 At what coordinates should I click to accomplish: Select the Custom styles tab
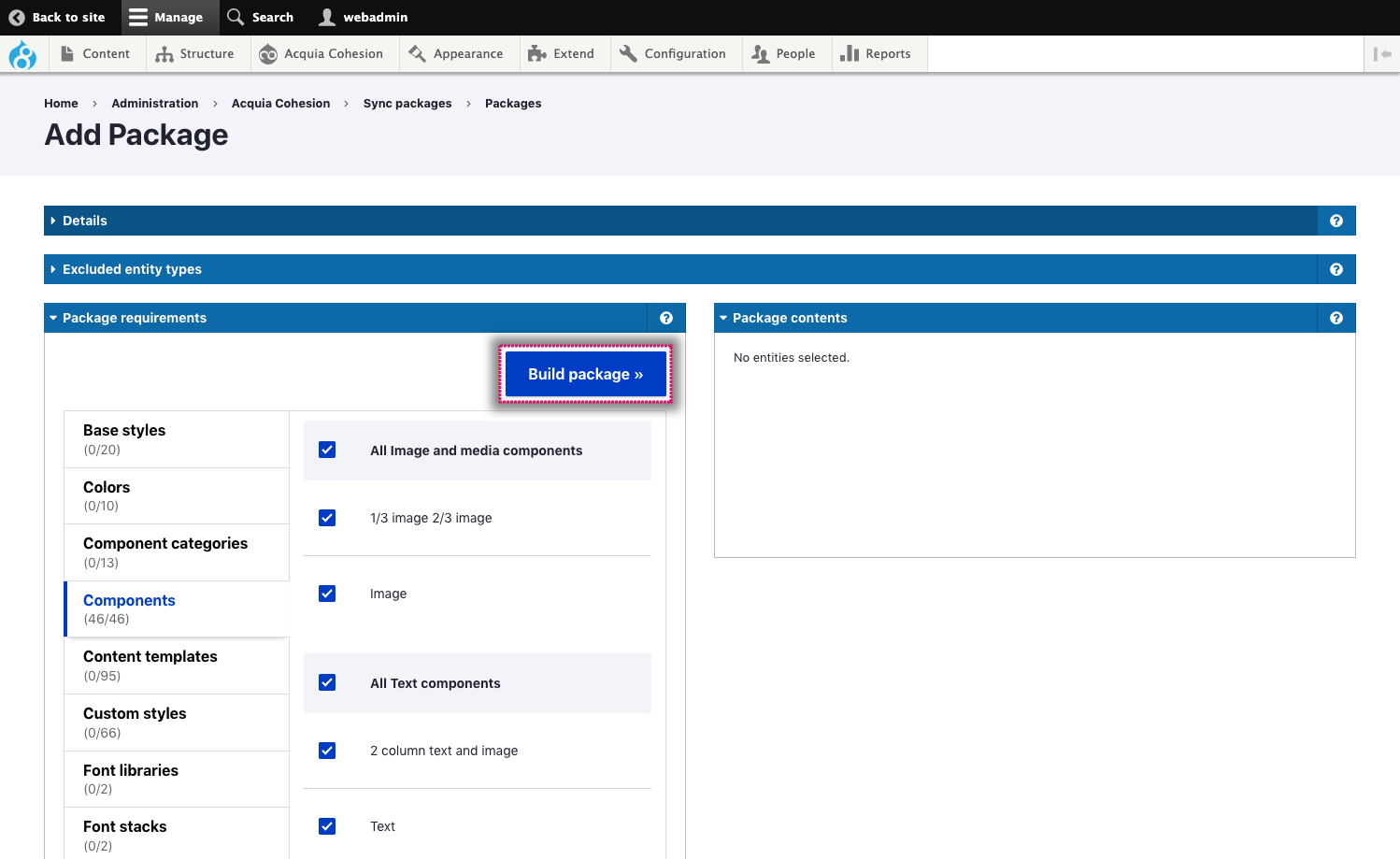177,723
